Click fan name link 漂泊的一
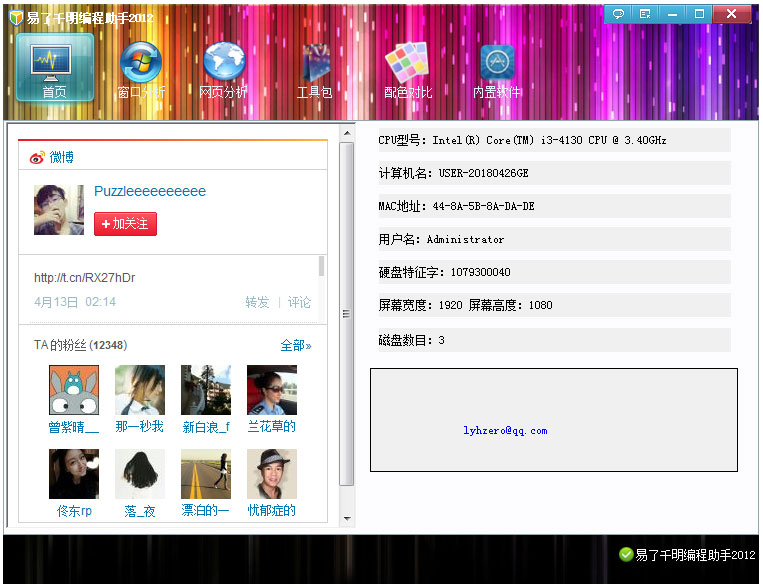Image resolution: width=763 pixels, height=588 pixels. tap(205, 511)
